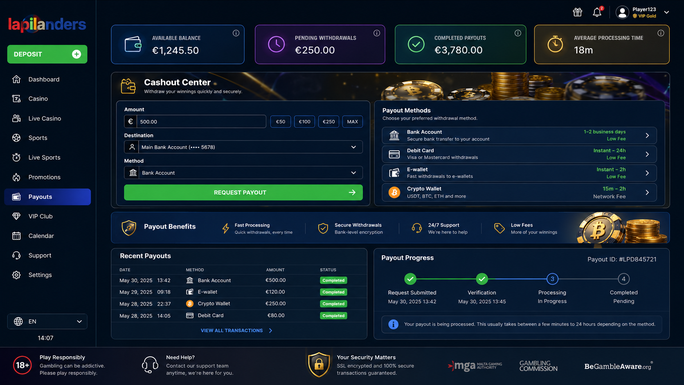Go to Dashboard in sidebar

47,79
